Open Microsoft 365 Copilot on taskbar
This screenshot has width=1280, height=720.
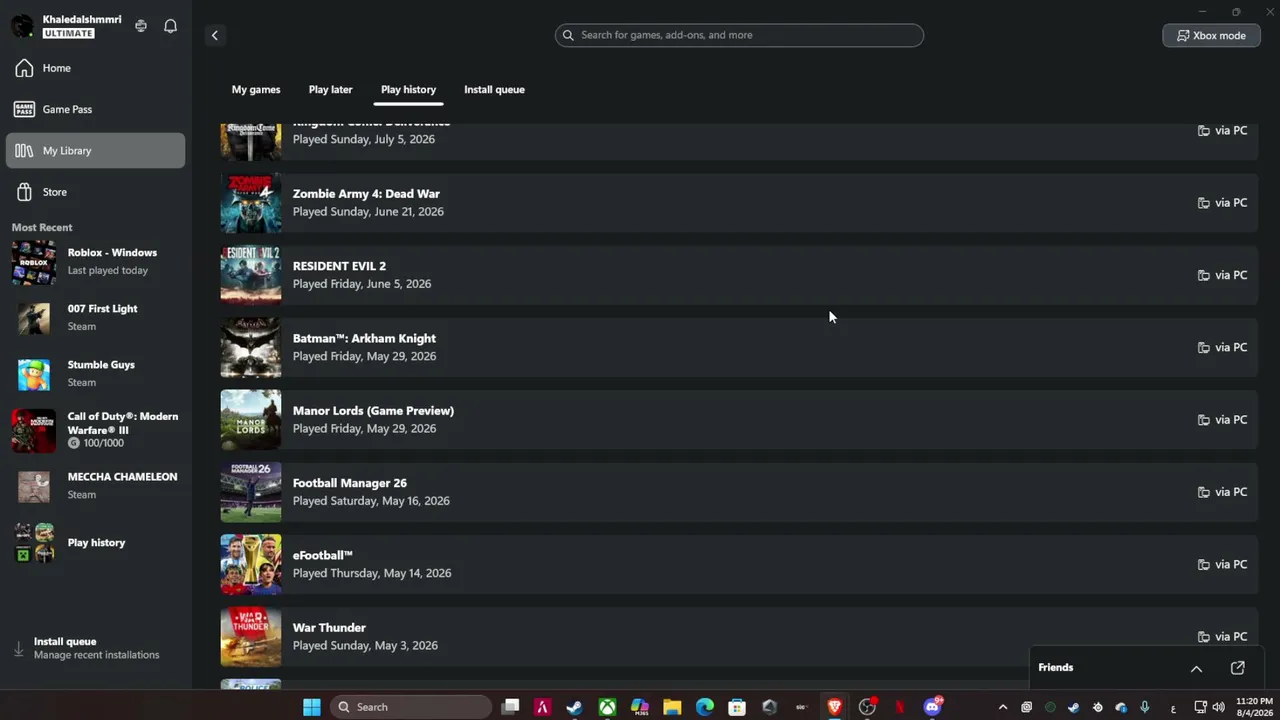click(x=640, y=707)
